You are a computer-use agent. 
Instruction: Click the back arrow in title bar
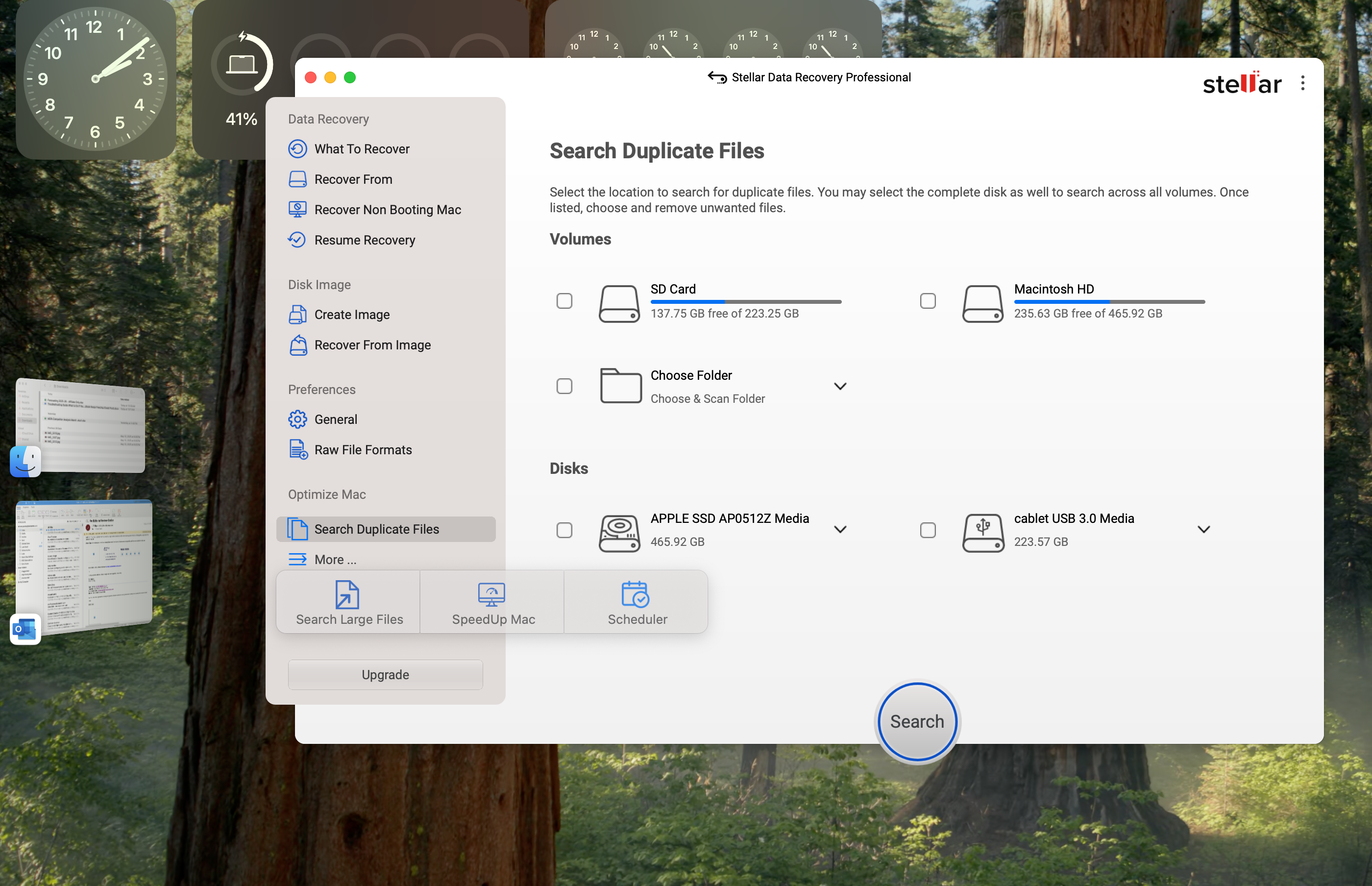[716, 77]
